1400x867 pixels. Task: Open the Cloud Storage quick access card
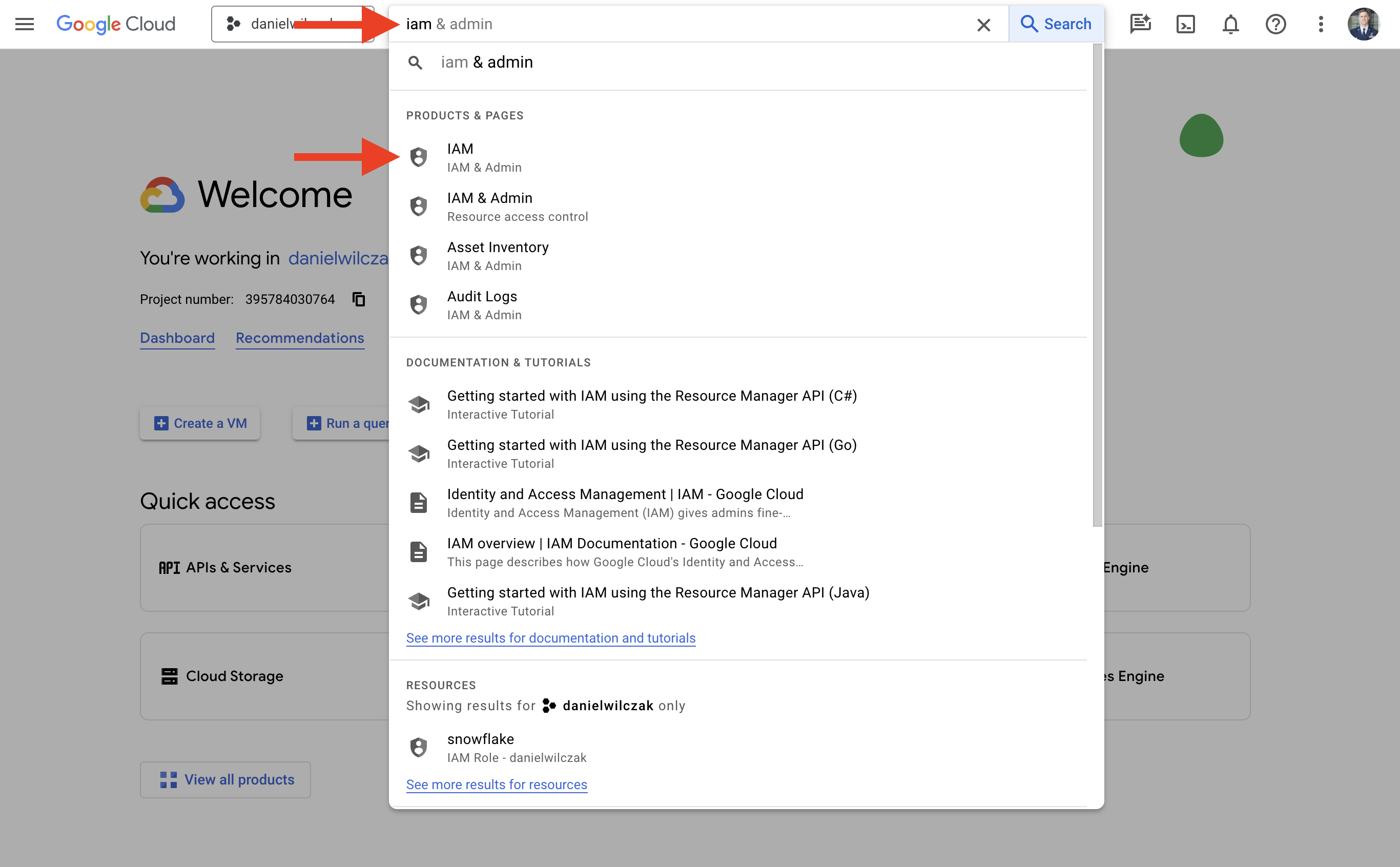point(265,676)
